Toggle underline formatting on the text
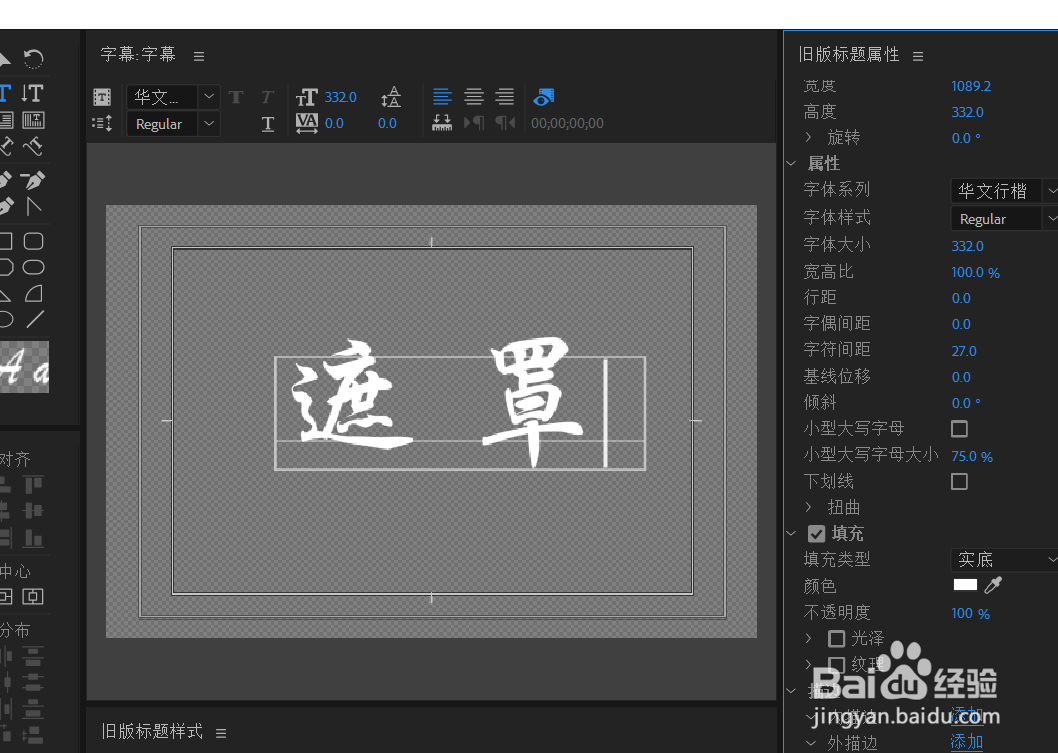The width and height of the screenshot is (1058, 753). (267, 124)
